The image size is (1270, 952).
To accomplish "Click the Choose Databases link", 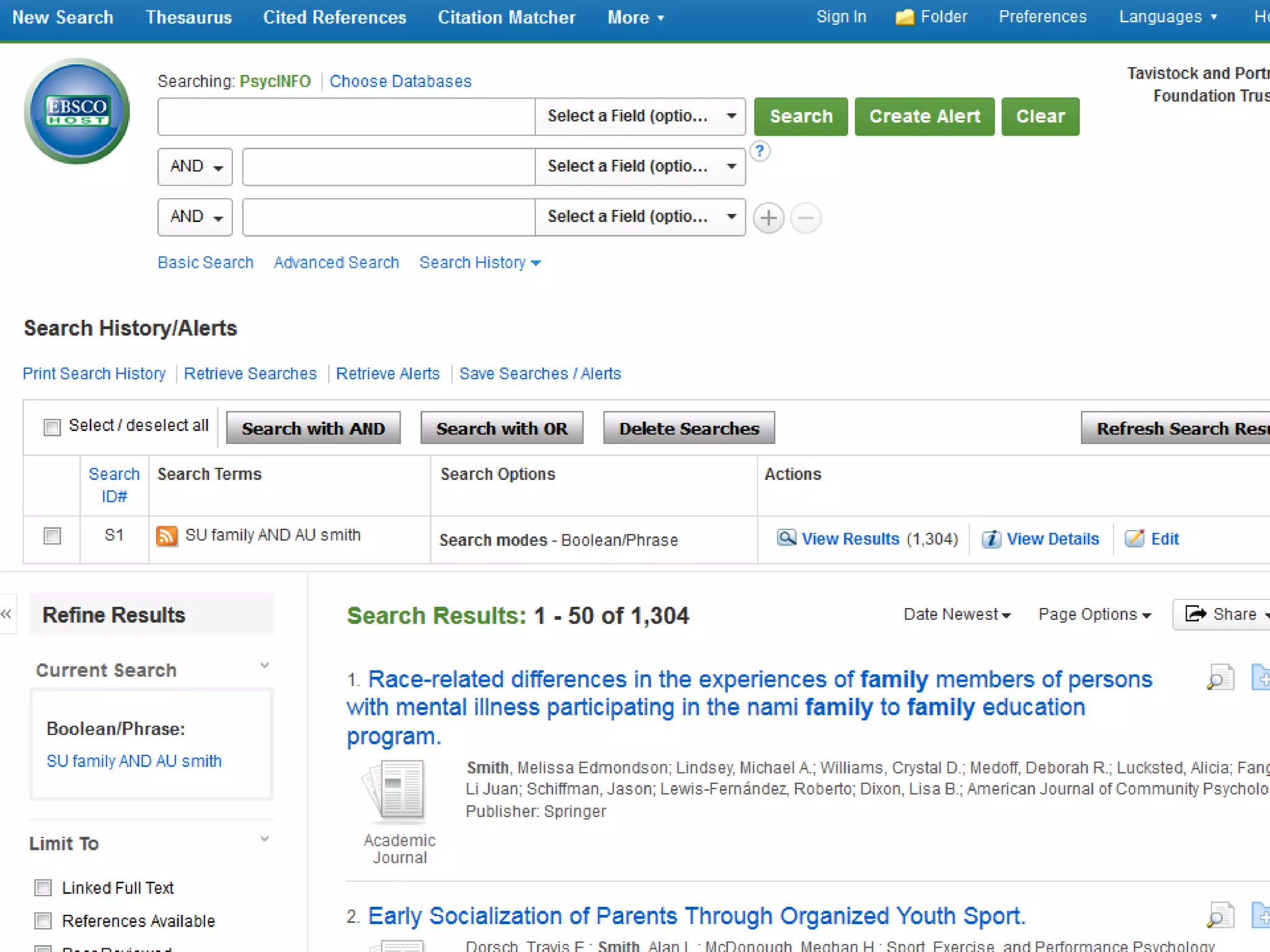I will pos(400,81).
